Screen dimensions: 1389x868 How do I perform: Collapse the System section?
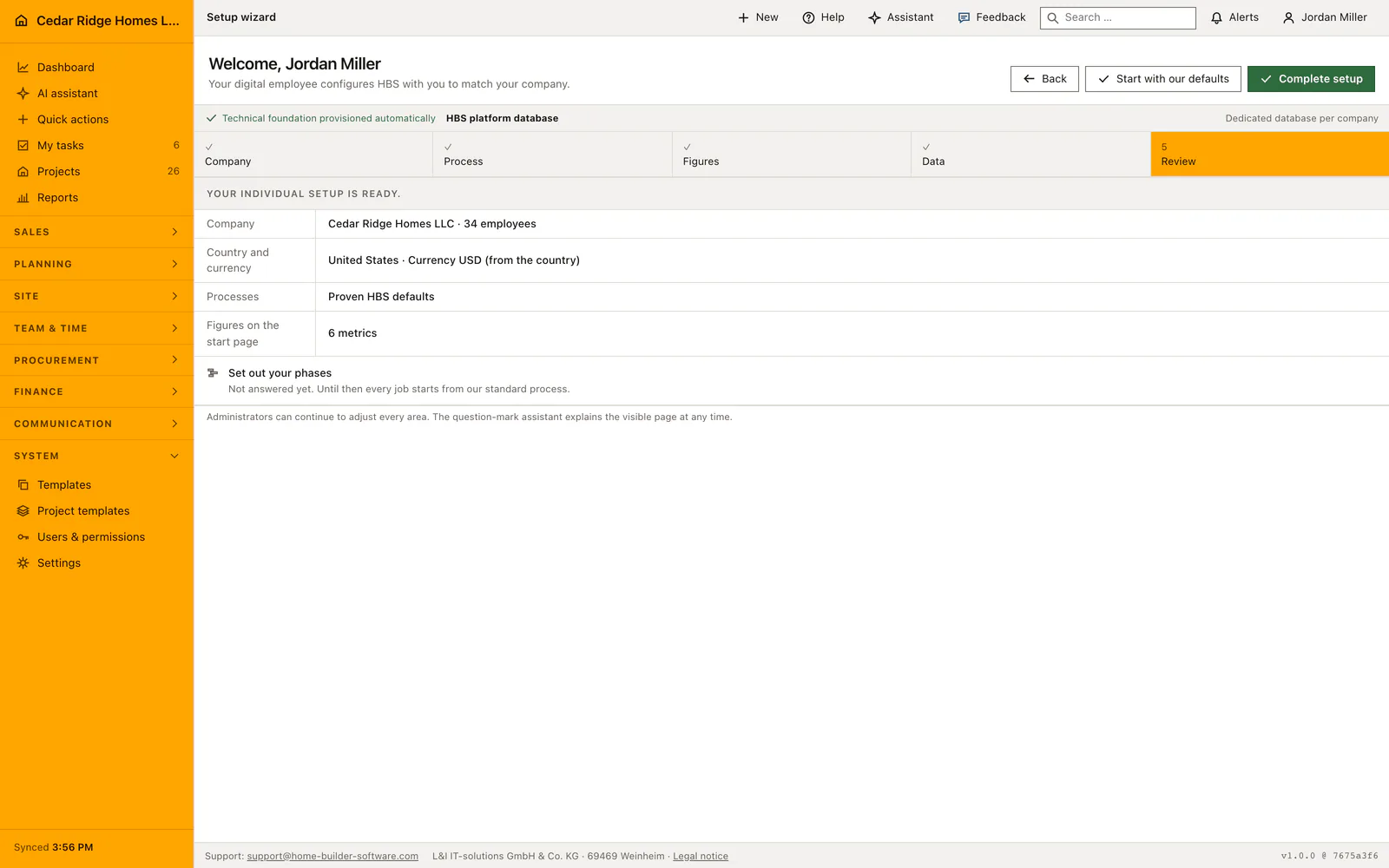pyautogui.click(x=96, y=457)
